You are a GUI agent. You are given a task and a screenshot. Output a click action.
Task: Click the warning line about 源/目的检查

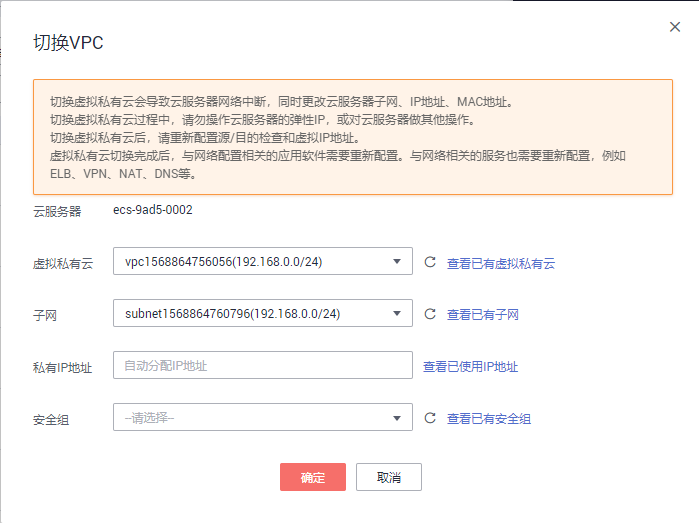(206, 138)
